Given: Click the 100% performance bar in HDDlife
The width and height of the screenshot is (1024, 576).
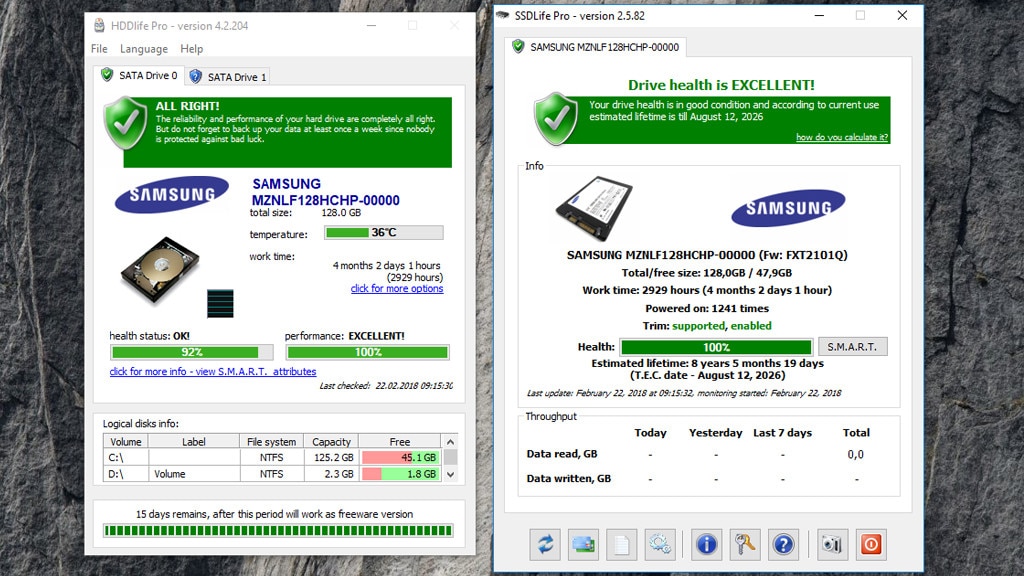Looking at the screenshot, I should pos(368,352).
